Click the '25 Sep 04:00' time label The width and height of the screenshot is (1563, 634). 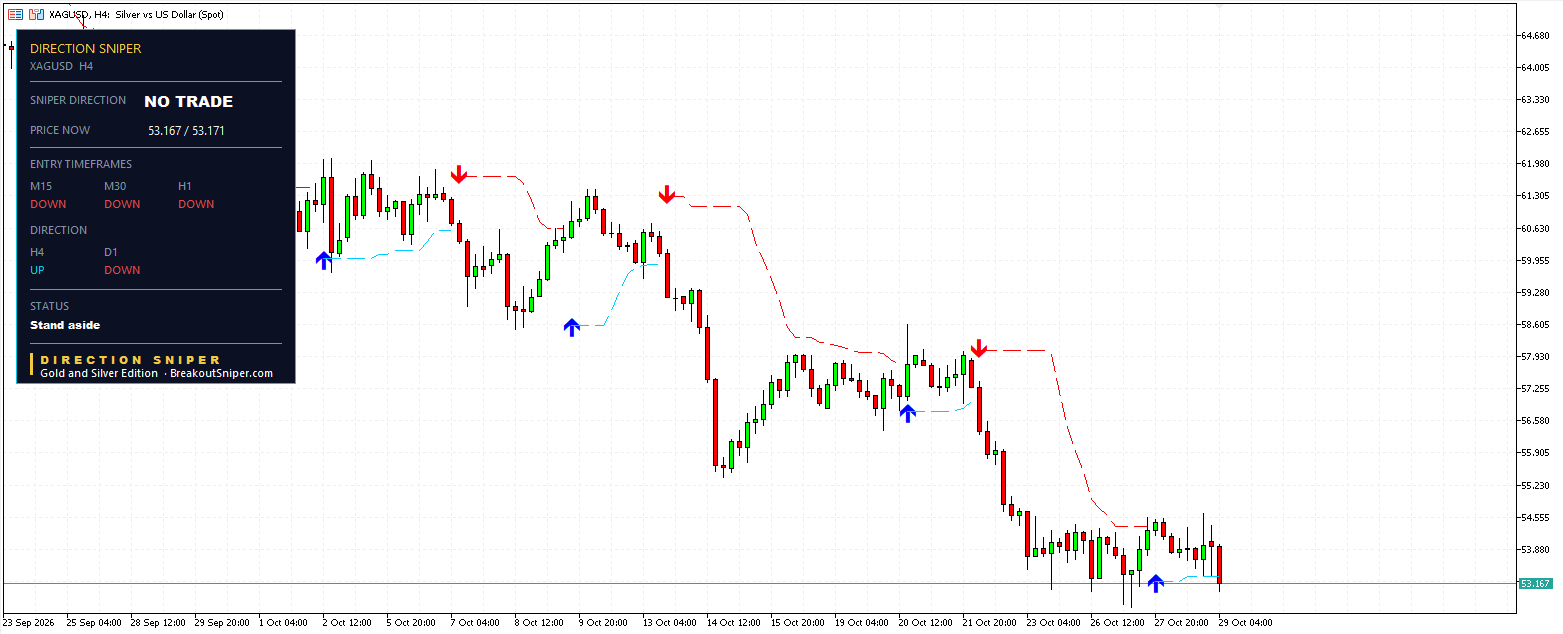(x=94, y=622)
